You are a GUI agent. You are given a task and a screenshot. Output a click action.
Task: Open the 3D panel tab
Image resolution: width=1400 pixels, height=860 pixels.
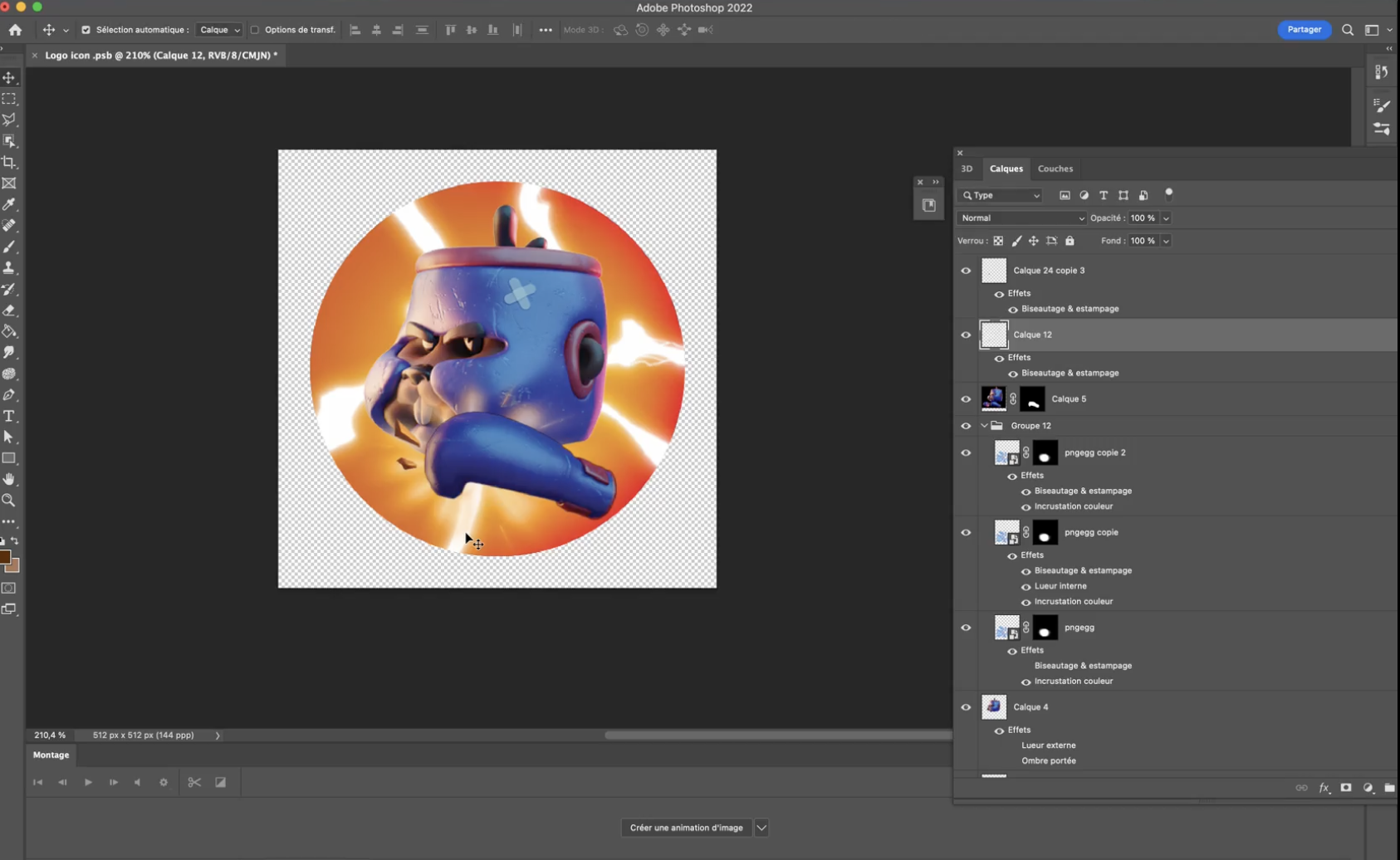click(x=967, y=169)
